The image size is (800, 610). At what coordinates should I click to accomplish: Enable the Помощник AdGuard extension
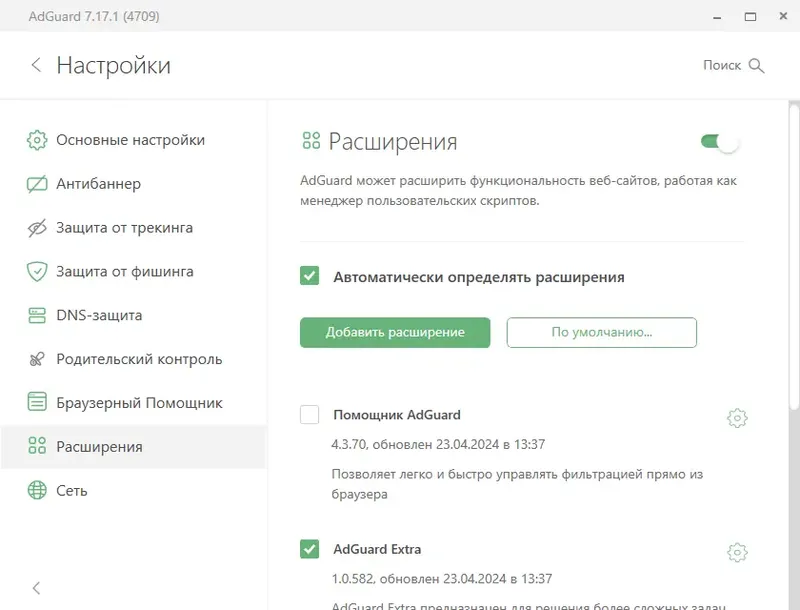[311, 415]
